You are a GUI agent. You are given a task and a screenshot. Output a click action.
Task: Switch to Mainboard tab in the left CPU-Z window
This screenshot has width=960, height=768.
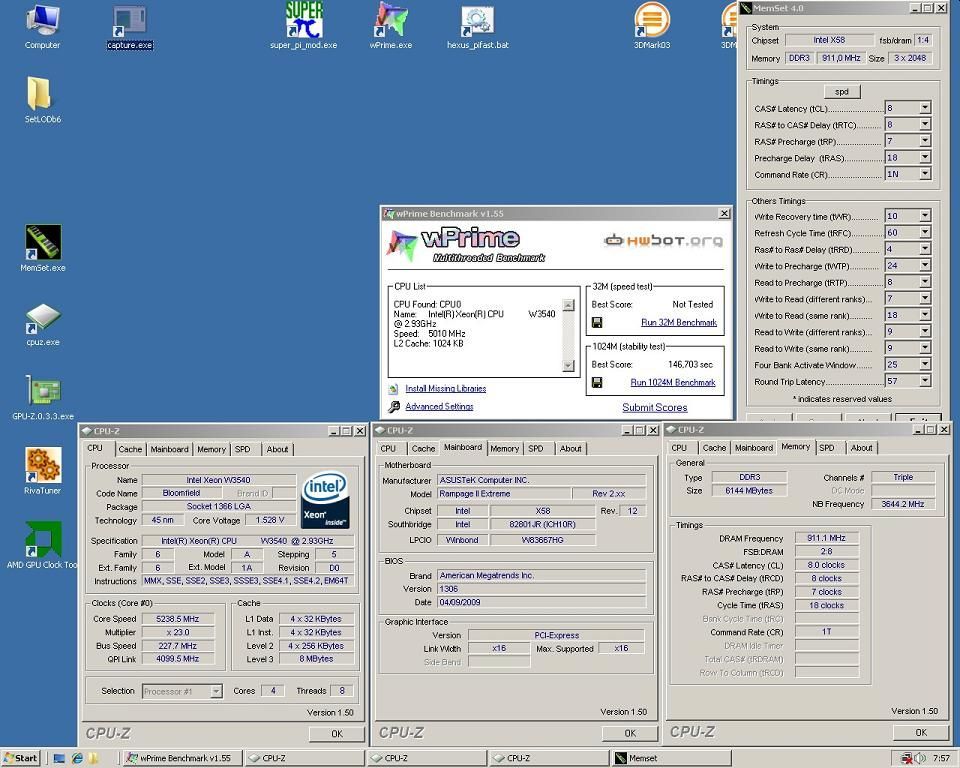tap(170, 449)
